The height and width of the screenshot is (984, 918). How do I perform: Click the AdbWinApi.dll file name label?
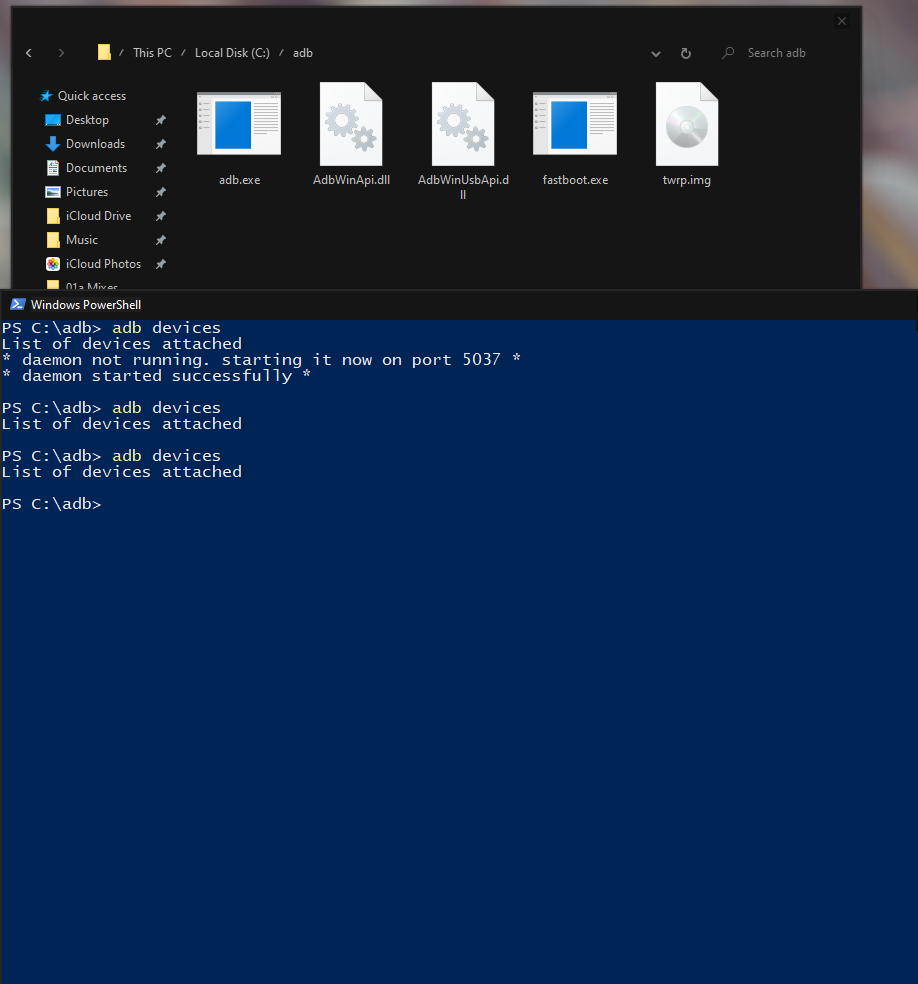click(351, 180)
